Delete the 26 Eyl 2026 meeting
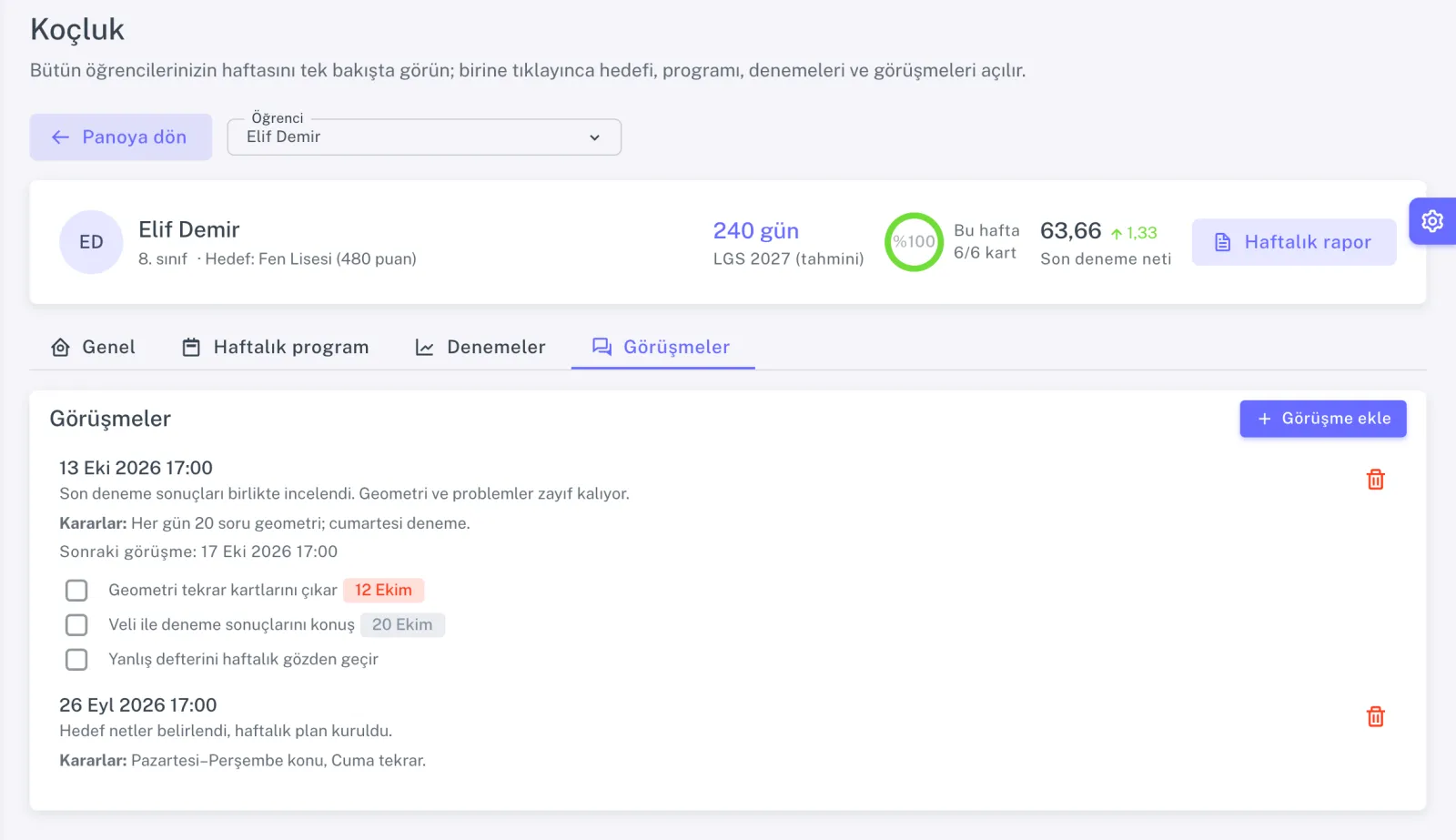 pyautogui.click(x=1376, y=717)
